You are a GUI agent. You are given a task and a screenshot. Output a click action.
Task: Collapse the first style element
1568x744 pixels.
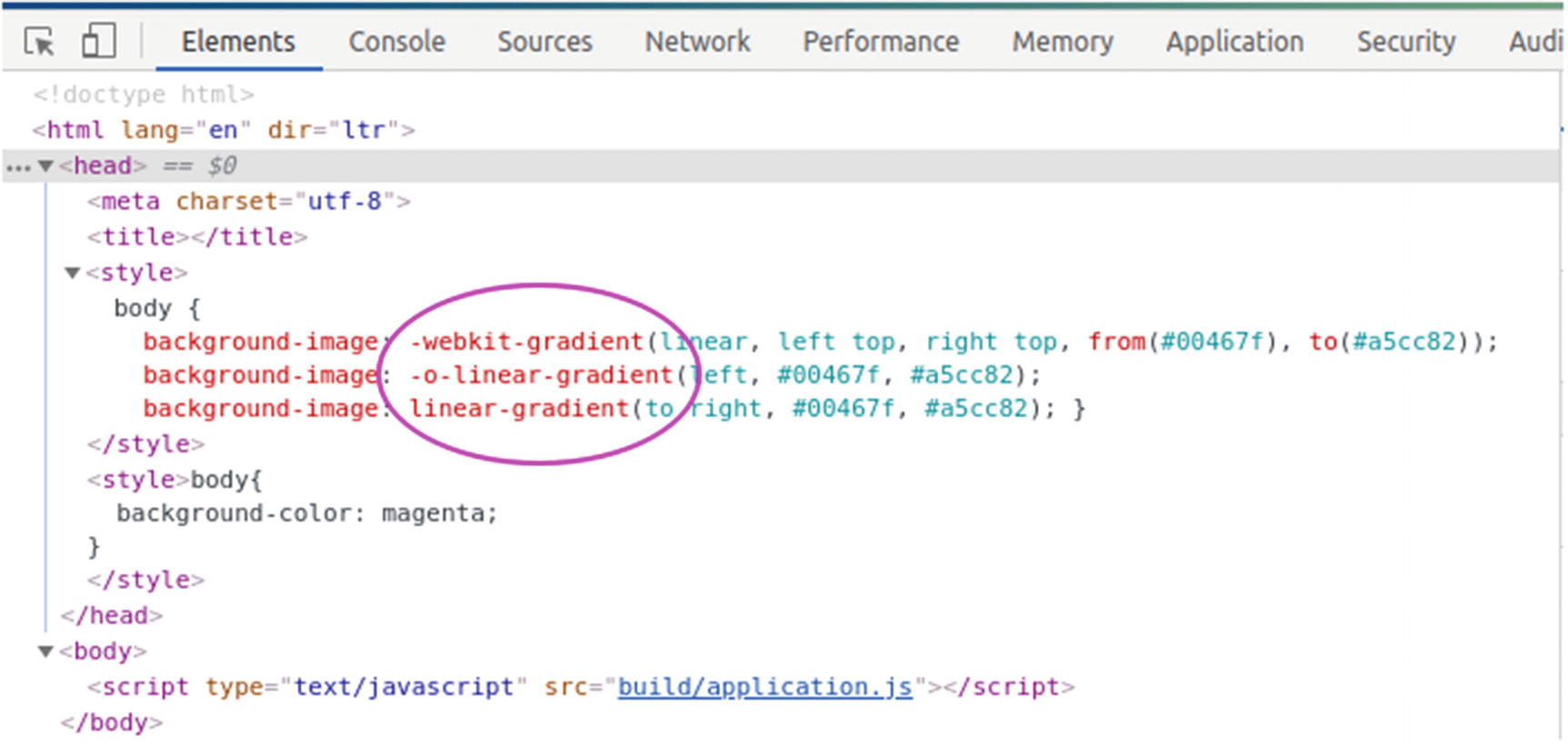point(73,273)
